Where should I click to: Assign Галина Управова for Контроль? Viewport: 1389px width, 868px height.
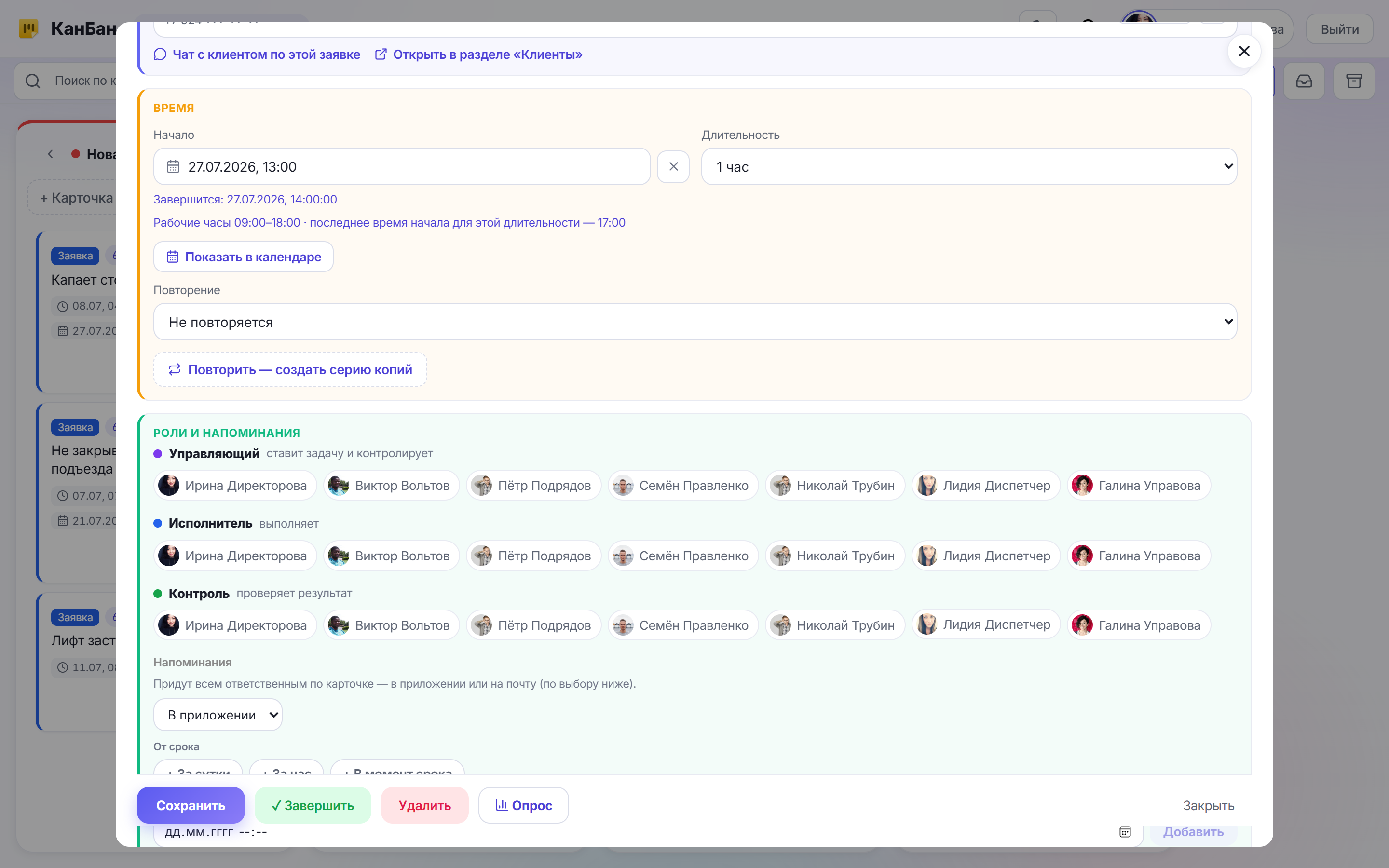click(1139, 625)
